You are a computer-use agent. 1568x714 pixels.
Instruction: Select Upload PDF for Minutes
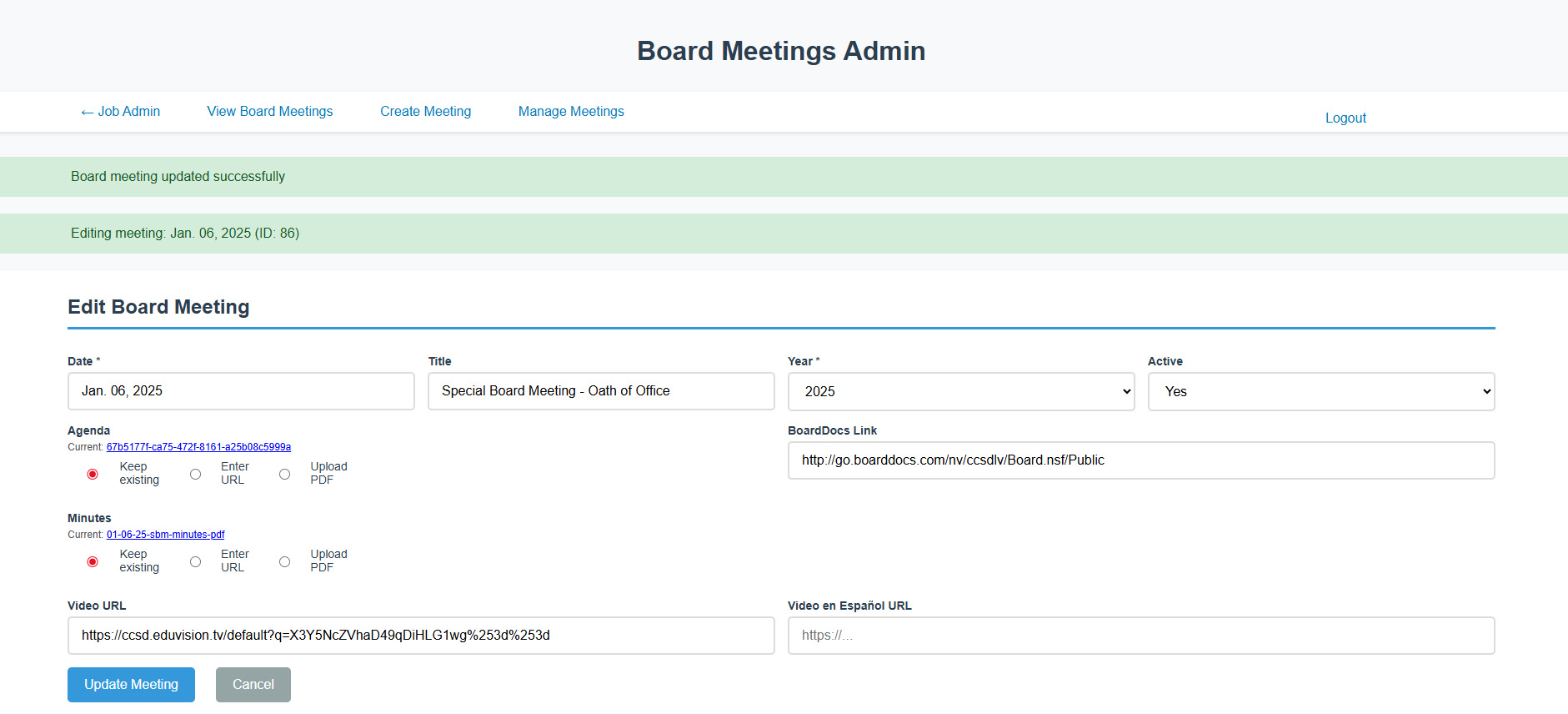pyautogui.click(x=285, y=562)
